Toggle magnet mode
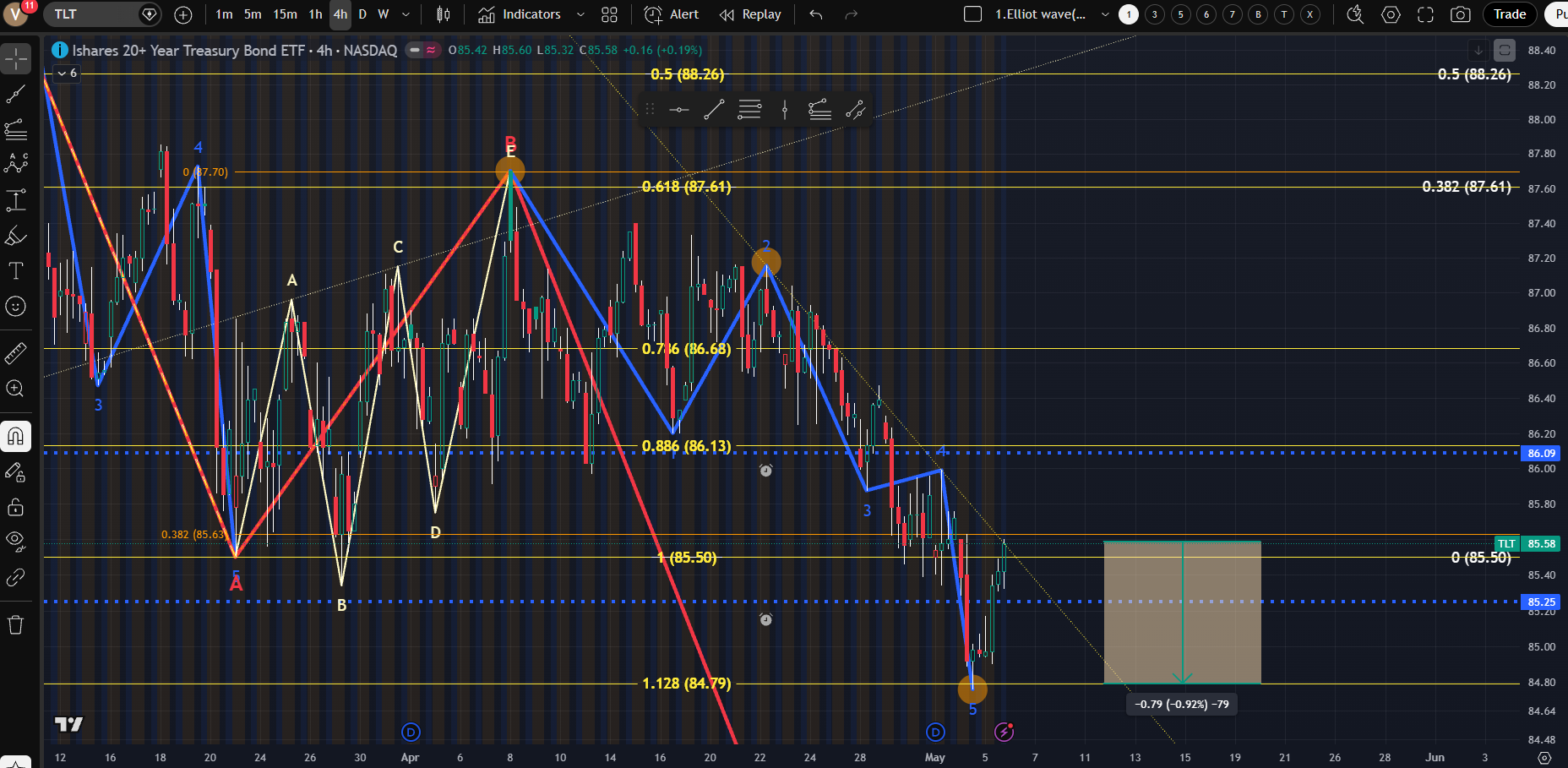1568x768 pixels. point(16,437)
